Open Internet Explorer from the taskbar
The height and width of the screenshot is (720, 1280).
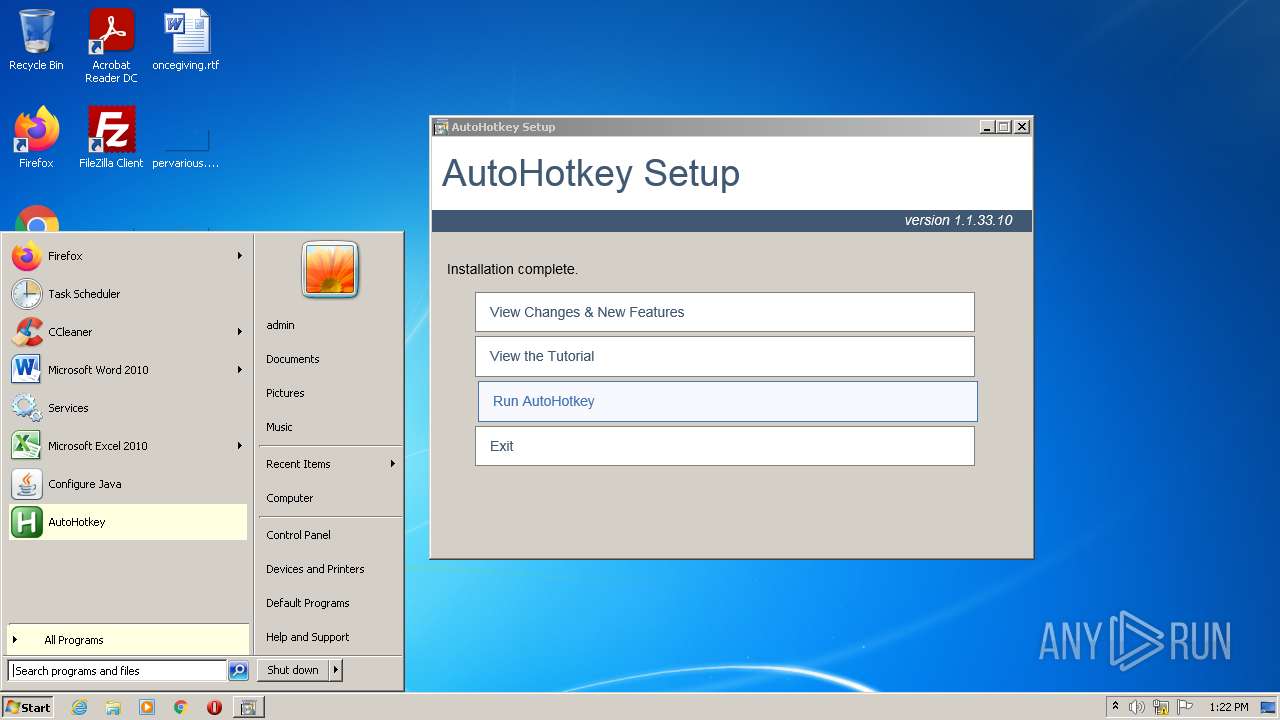80,707
